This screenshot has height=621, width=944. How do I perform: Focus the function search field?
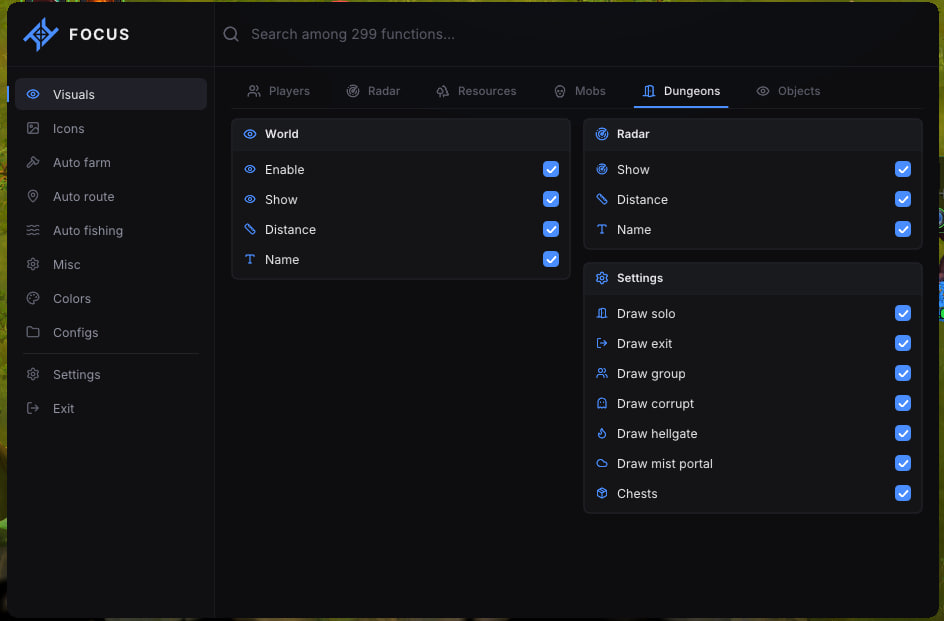pyautogui.click(x=578, y=34)
